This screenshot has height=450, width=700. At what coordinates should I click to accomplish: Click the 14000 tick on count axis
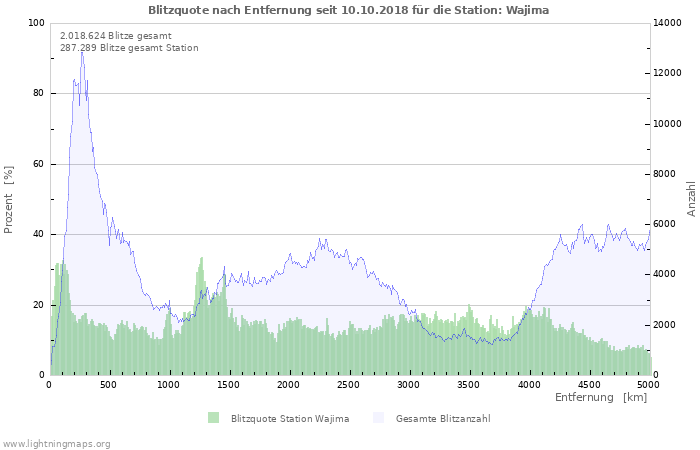point(667,23)
